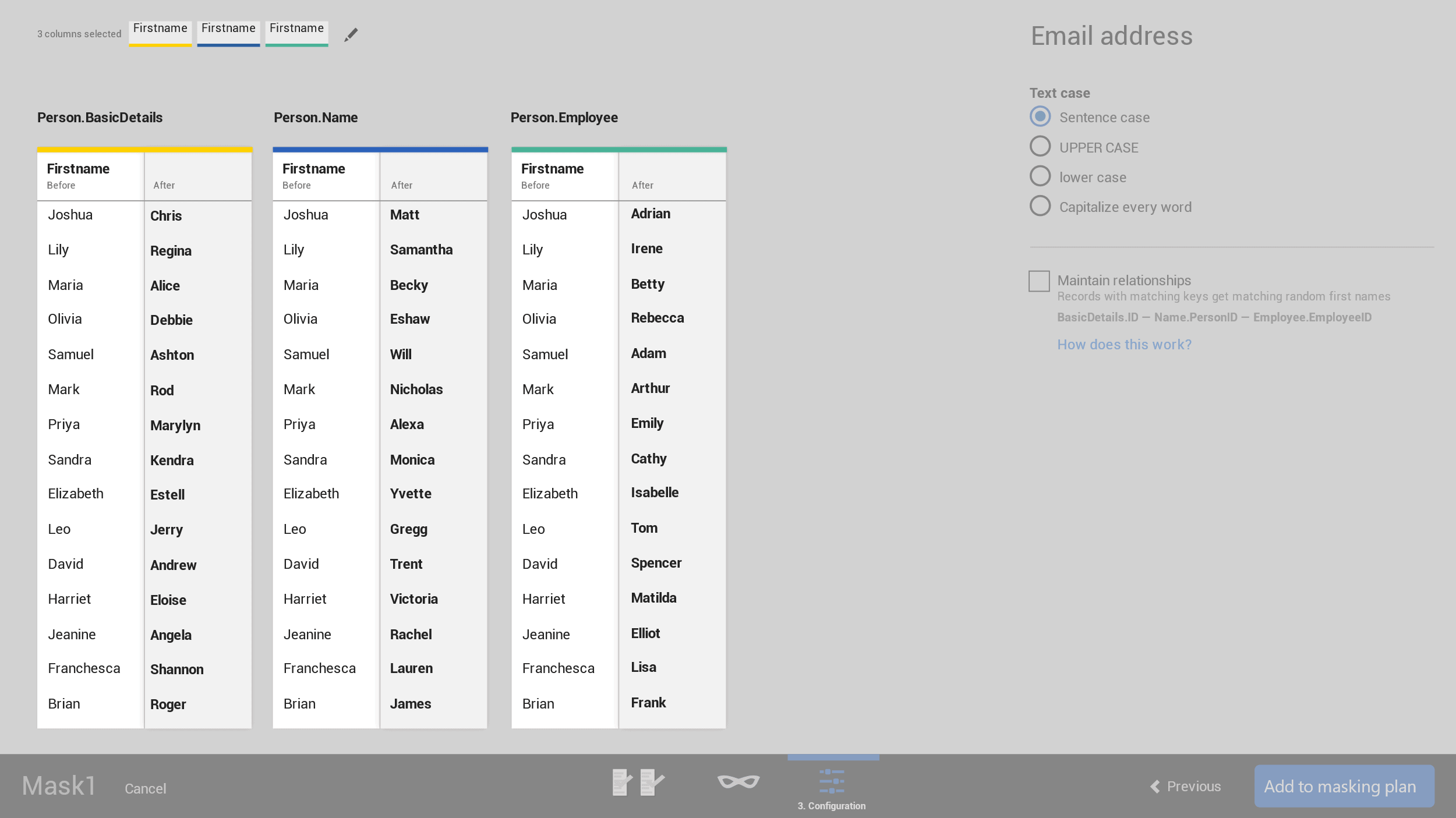This screenshot has width=1456, height=818.
Task: Click Firstname header in Person.Employee table
Action: tap(552, 169)
